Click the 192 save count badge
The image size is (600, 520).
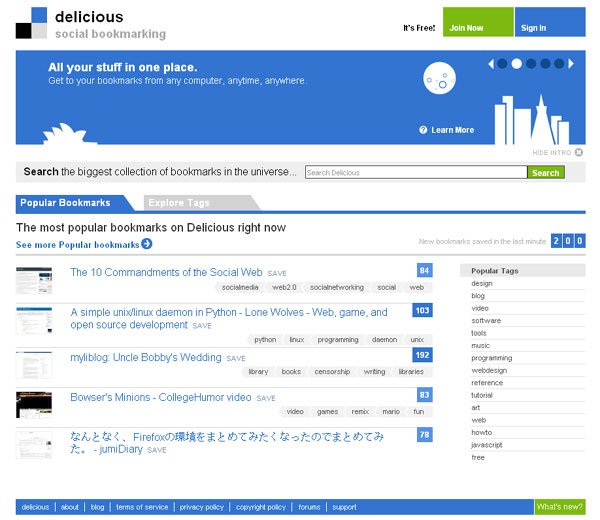pos(422,354)
